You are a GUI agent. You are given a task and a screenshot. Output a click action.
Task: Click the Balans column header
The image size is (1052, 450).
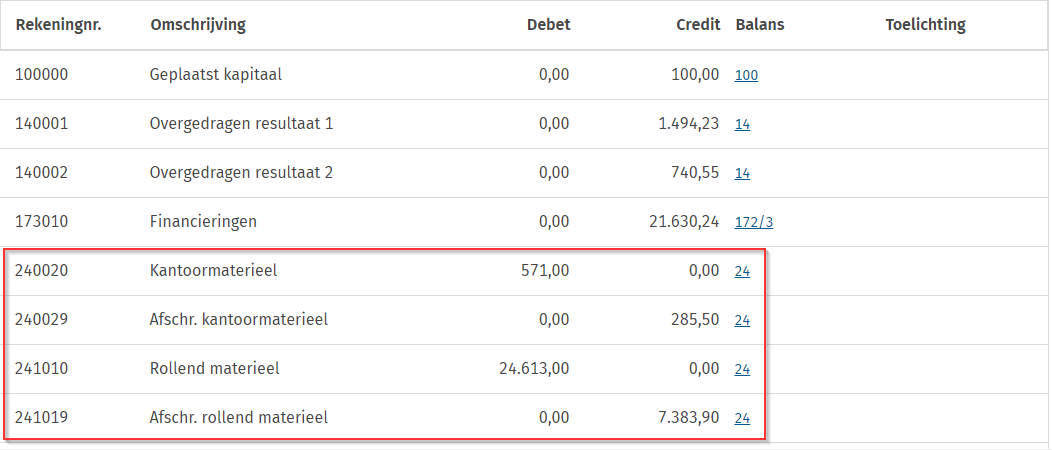point(759,25)
